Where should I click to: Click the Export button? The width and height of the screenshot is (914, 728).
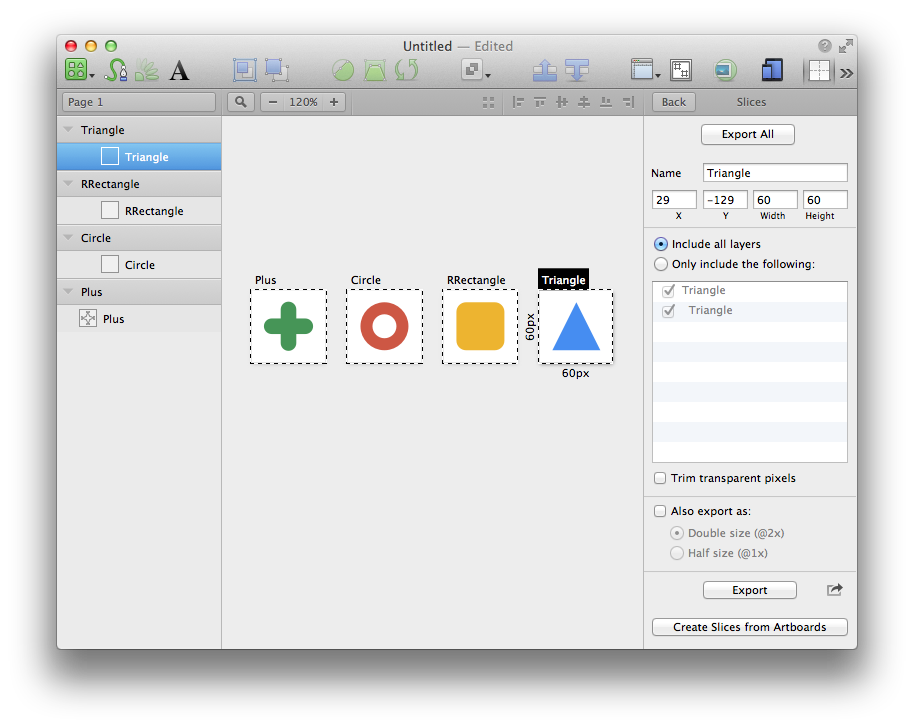pos(750,590)
